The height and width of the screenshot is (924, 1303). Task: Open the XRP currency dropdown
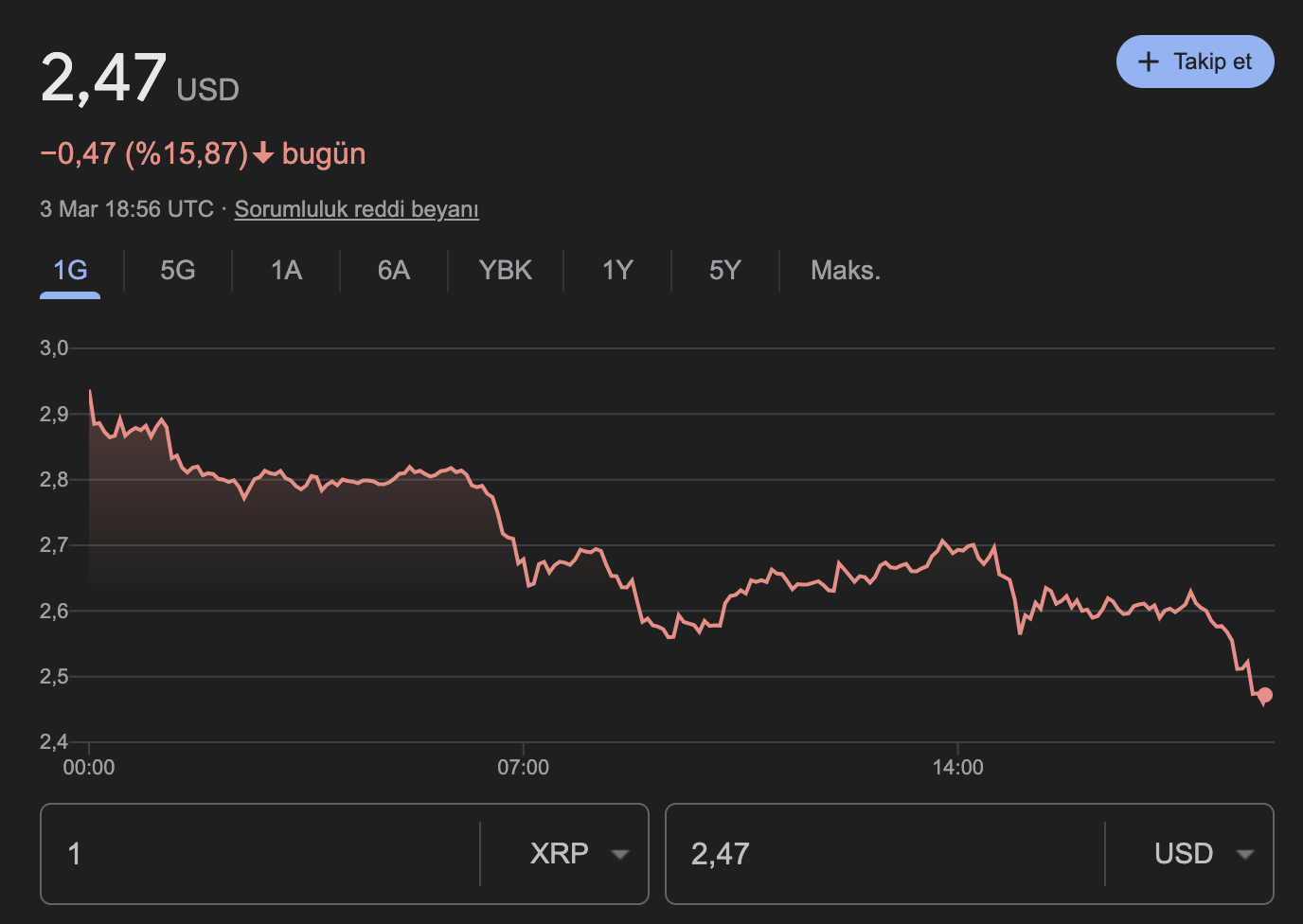click(564, 854)
